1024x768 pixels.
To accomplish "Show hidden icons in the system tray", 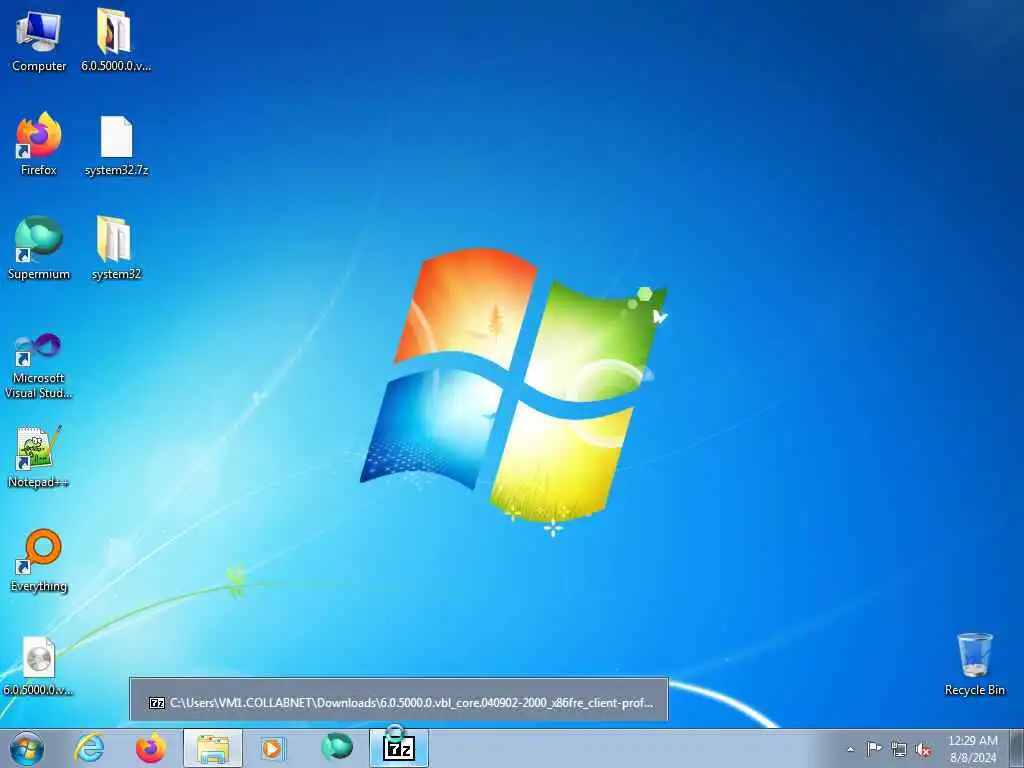I will [850, 749].
